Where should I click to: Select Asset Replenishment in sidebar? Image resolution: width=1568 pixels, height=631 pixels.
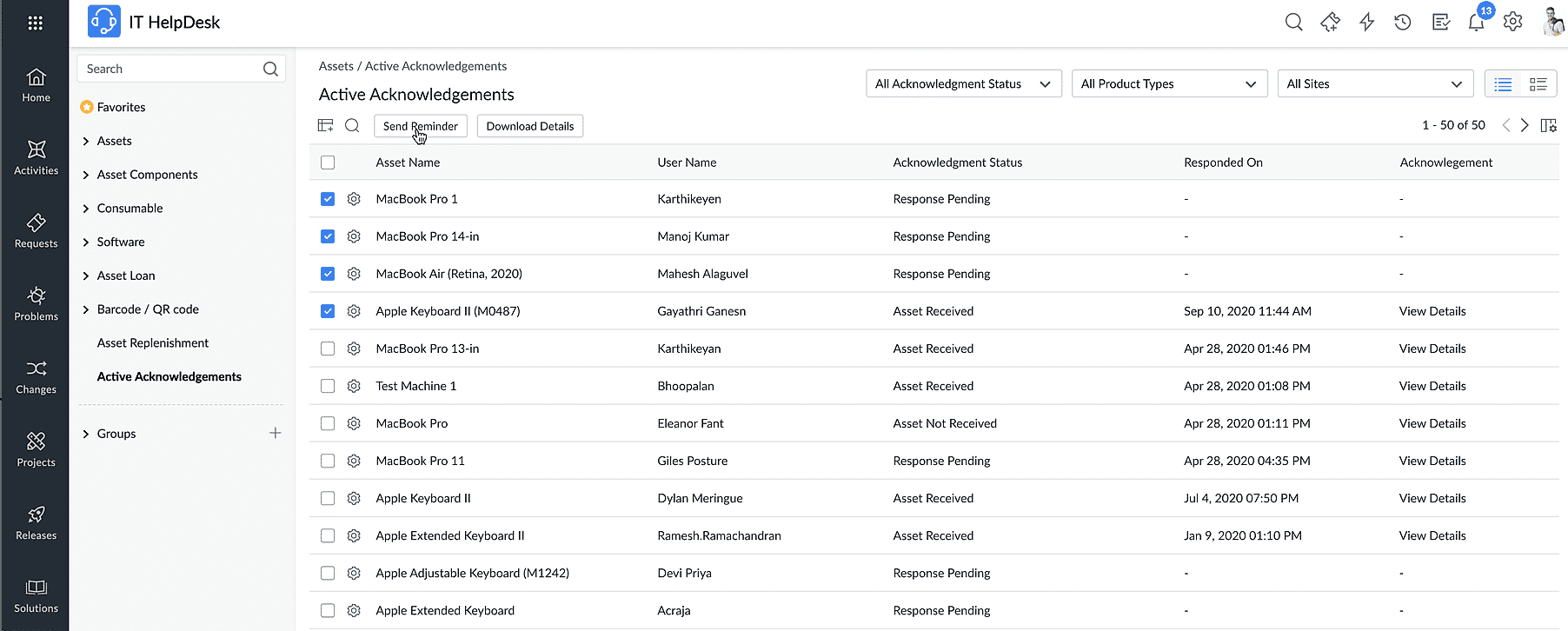tap(153, 343)
